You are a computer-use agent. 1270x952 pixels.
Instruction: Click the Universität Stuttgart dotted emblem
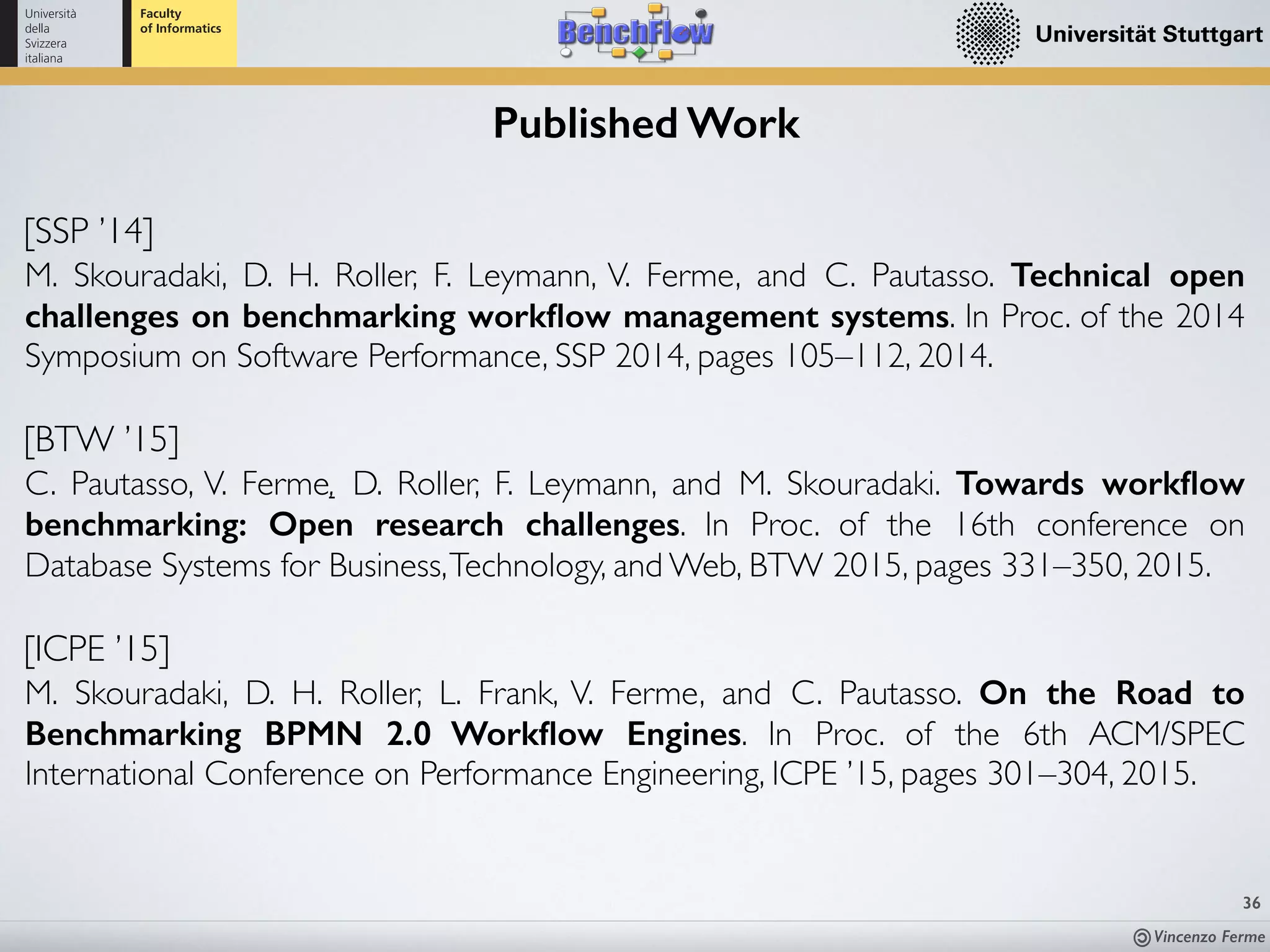tap(988, 33)
